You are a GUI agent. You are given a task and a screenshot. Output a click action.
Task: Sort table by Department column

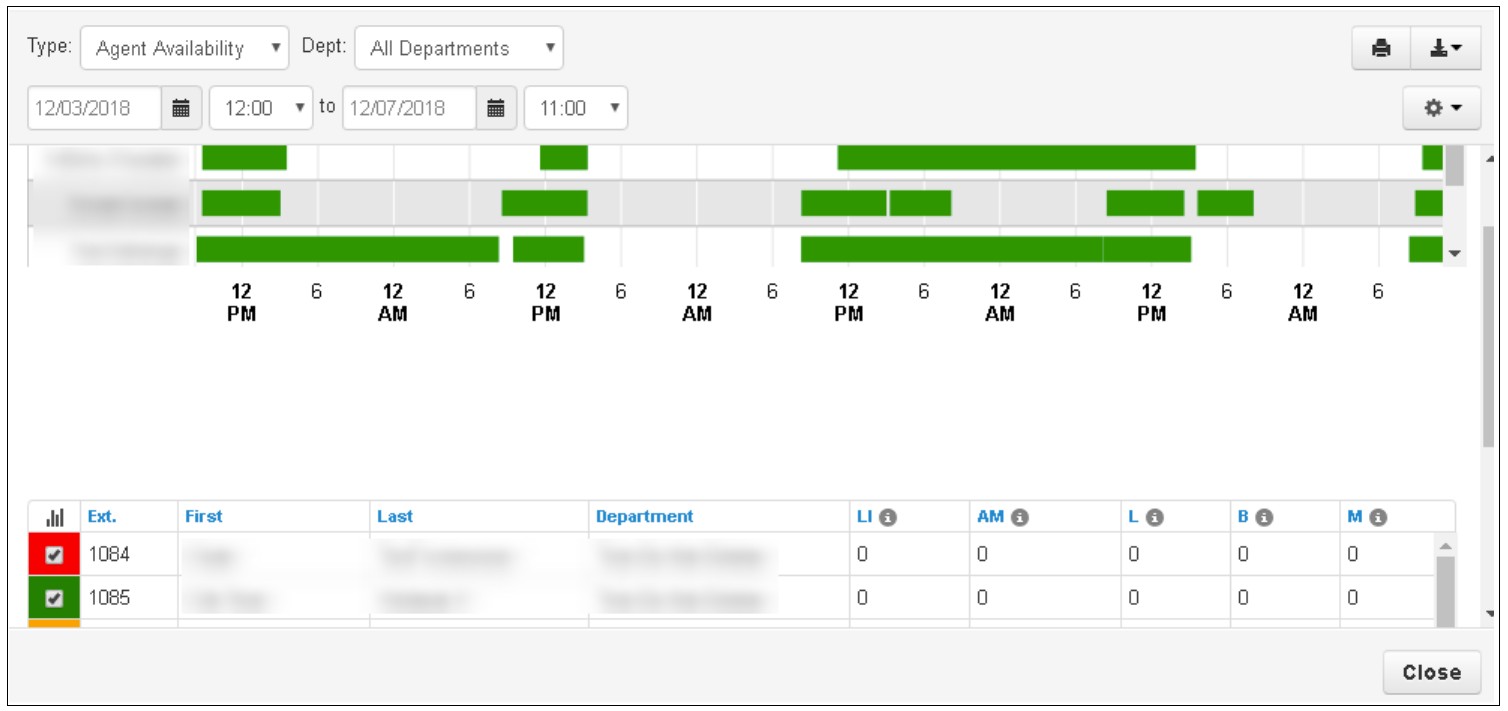(645, 517)
